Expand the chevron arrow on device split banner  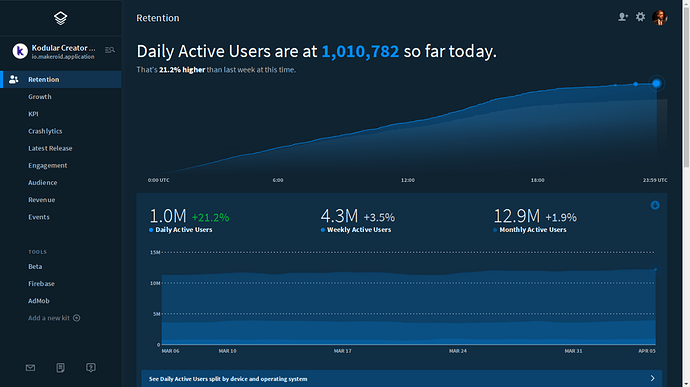pyautogui.click(x=653, y=379)
